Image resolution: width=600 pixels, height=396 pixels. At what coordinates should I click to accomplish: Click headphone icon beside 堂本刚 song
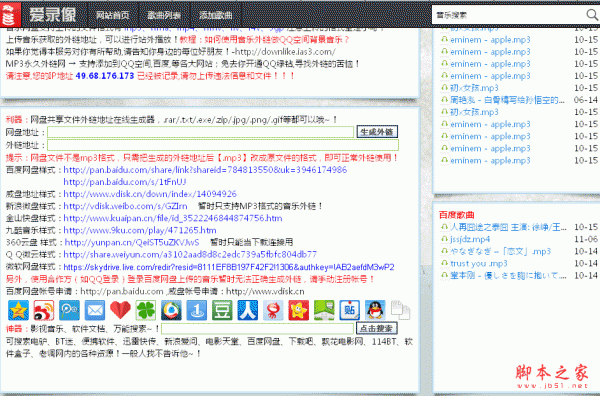click(x=444, y=275)
